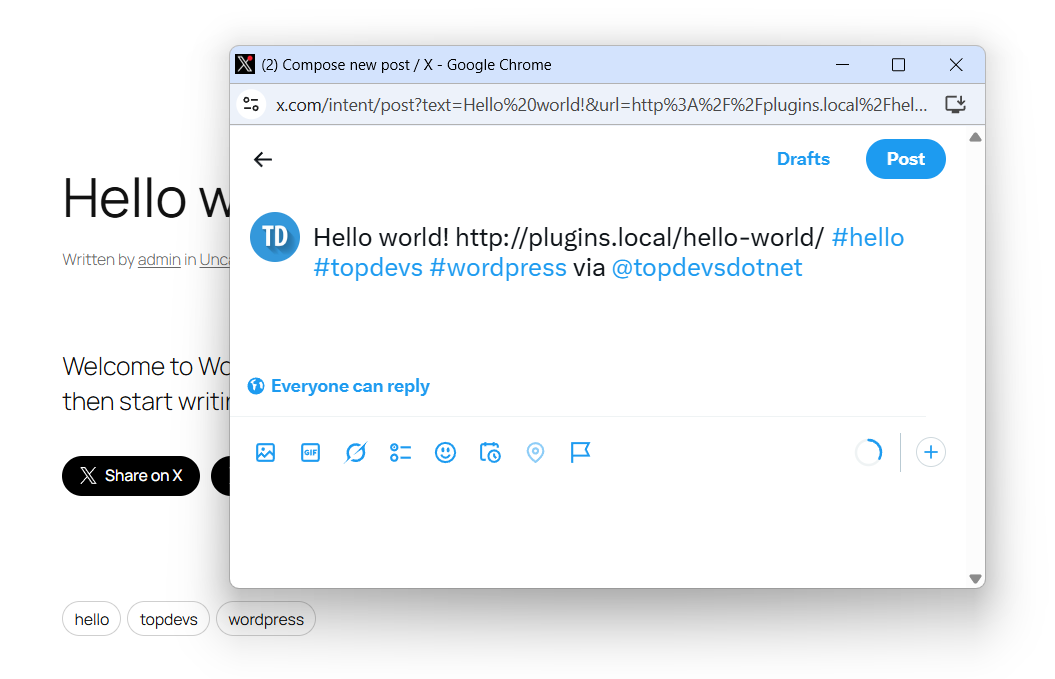
Task: Click the back arrow in compose window
Action: [x=263, y=159]
